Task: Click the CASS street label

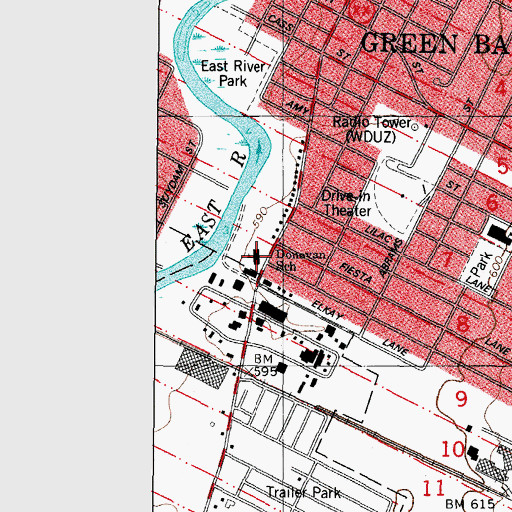Action: pos(281,23)
